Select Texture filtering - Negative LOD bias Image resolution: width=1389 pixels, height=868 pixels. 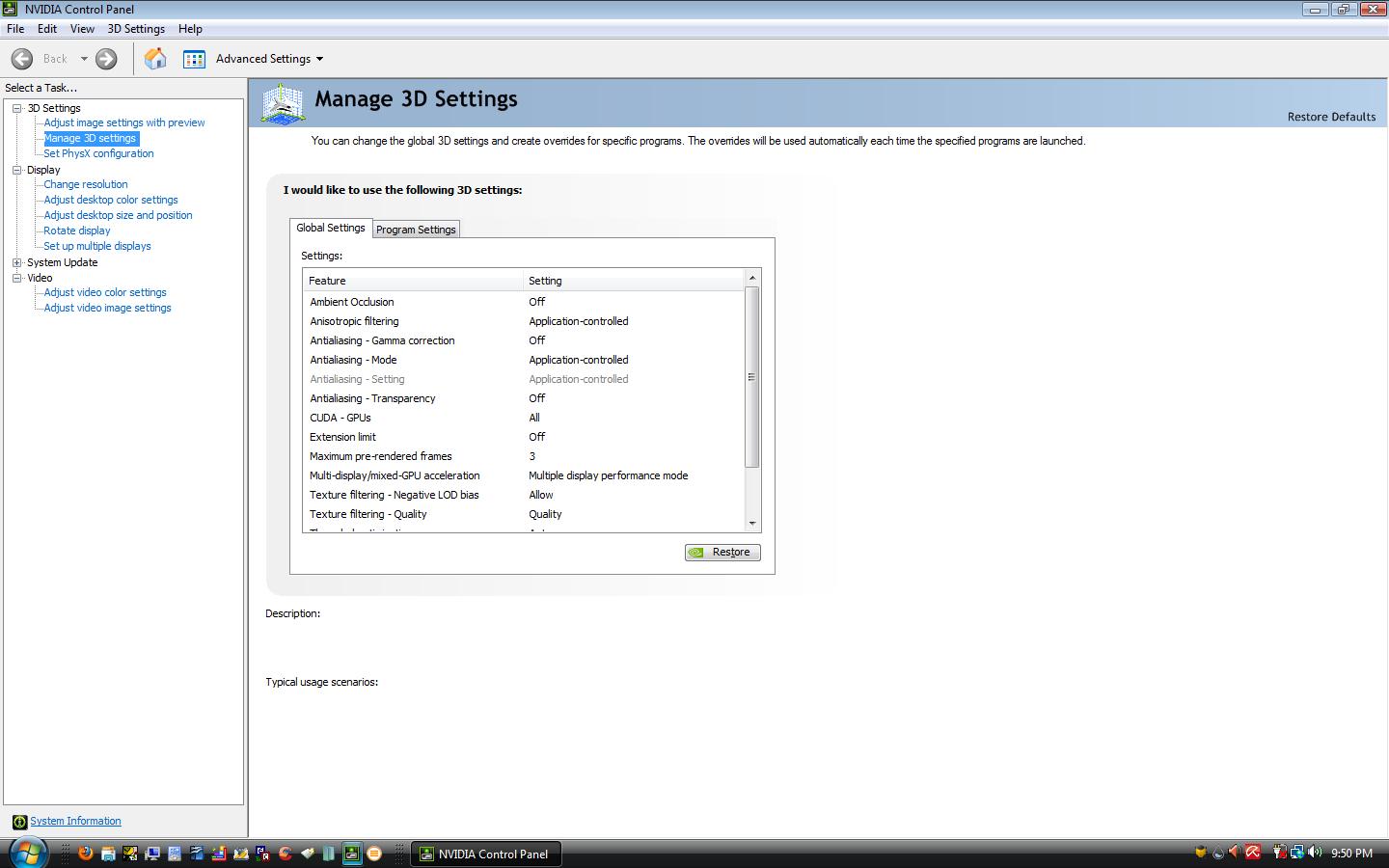524,495
